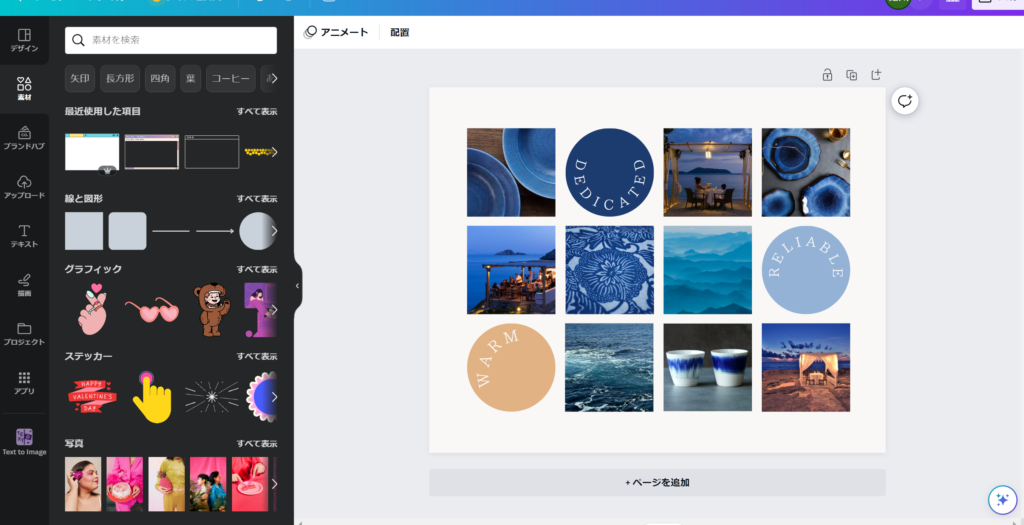Open the 描画 drawing tool
The image size is (1024, 525).
tap(24, 284)
